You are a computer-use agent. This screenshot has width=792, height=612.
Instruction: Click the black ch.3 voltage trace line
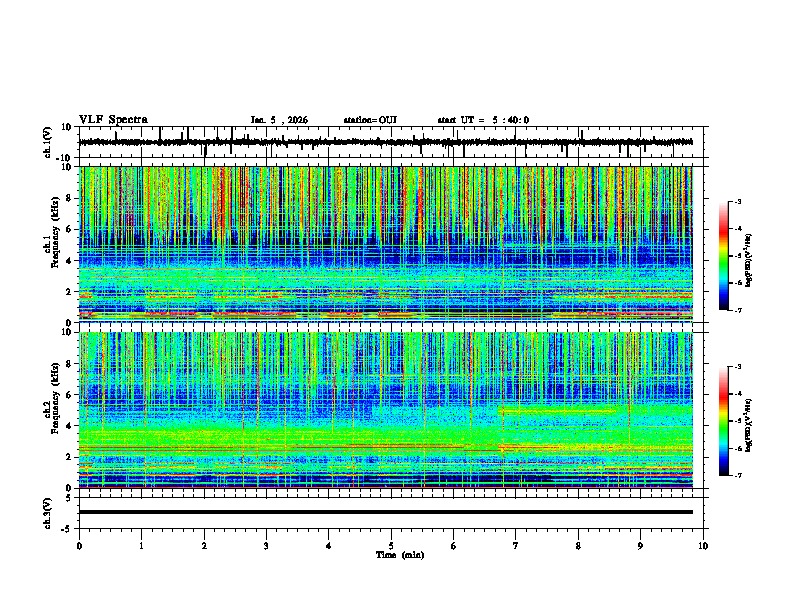tap(386, 512)
